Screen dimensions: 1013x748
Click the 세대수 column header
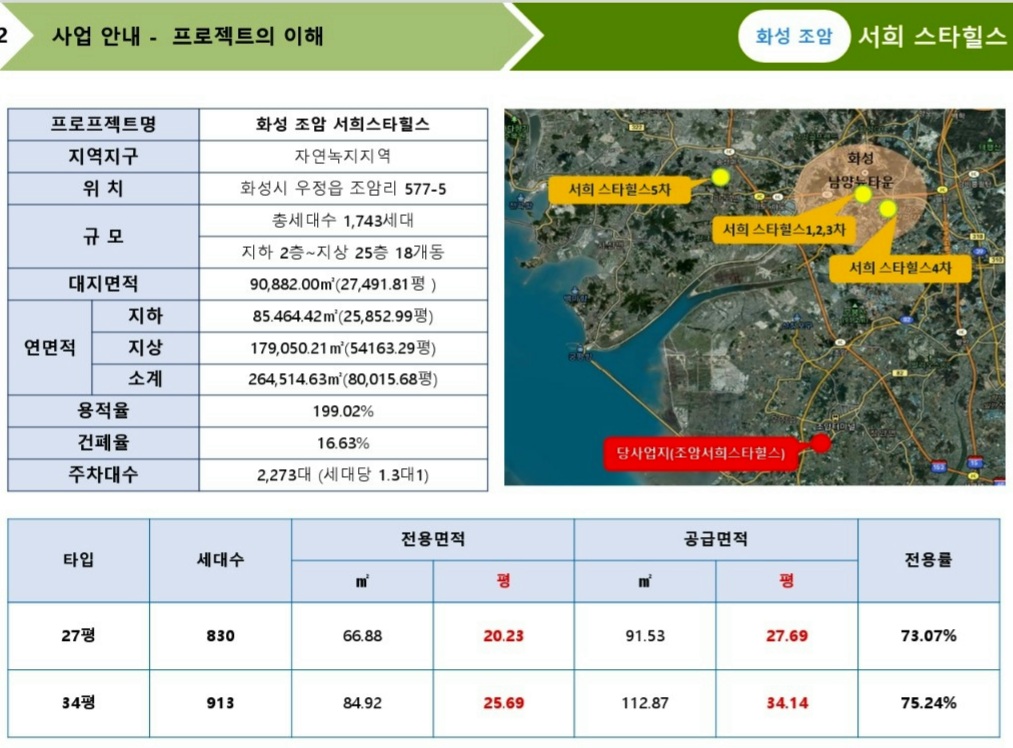tap(220, 559)
